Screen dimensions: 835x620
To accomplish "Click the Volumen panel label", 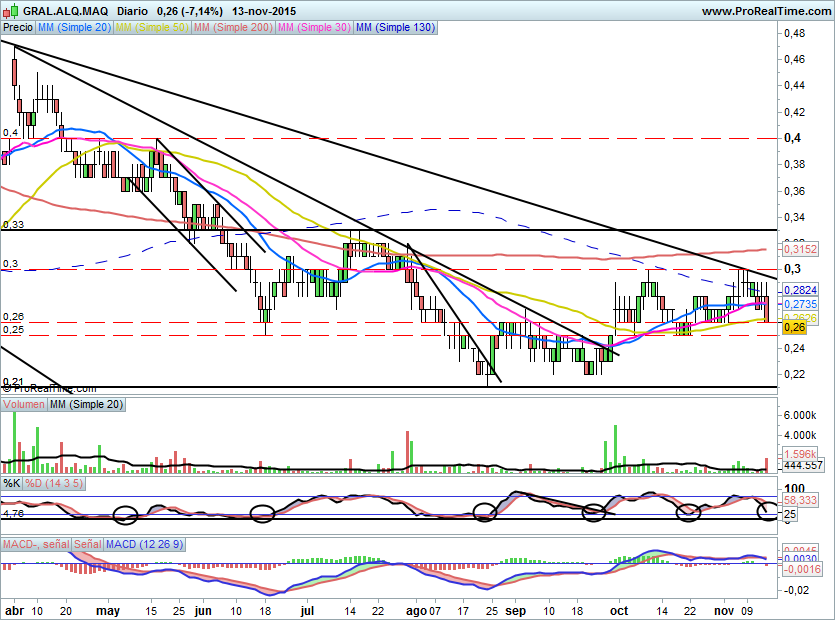I will (x=23, y=405).
